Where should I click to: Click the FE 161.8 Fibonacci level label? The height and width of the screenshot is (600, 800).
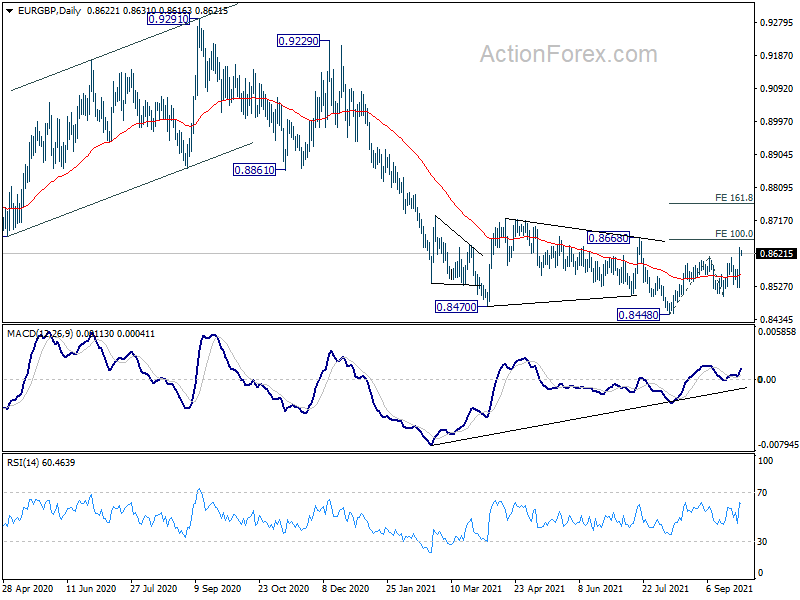point(734,197)
